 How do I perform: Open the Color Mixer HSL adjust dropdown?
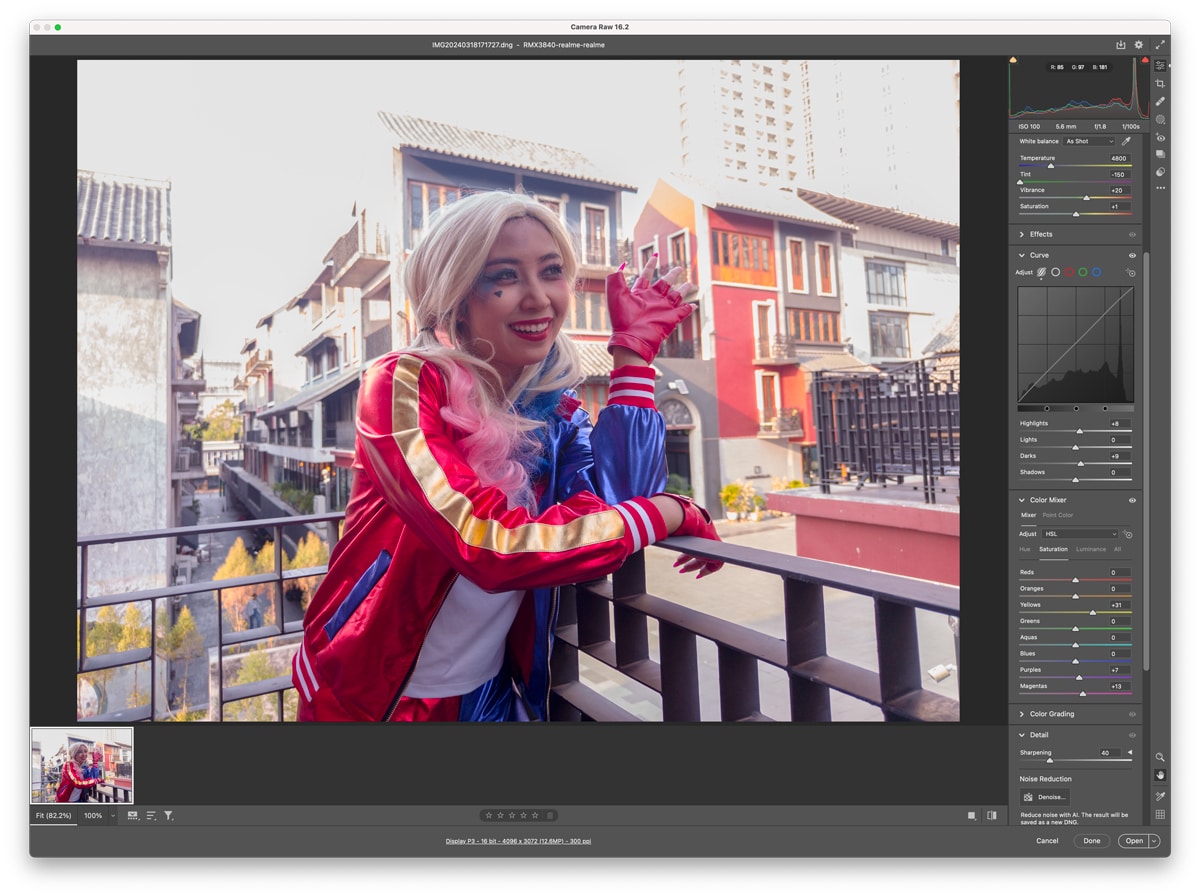coord(1080,534)
